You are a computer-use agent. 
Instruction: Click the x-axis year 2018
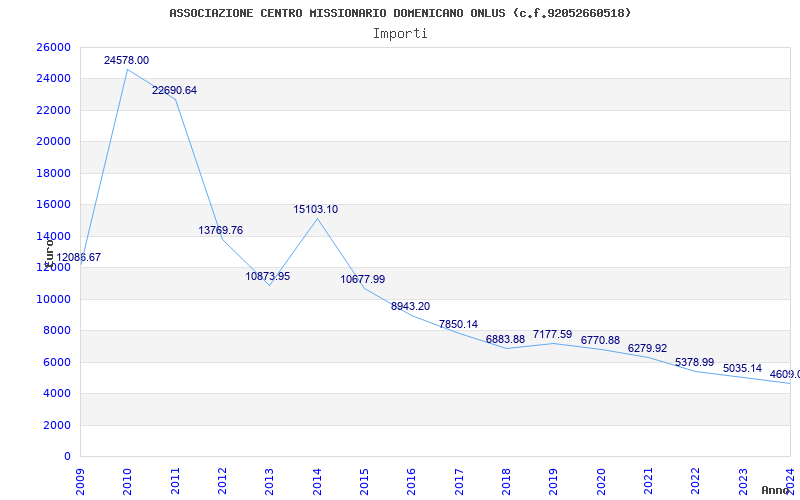(506, 482)
